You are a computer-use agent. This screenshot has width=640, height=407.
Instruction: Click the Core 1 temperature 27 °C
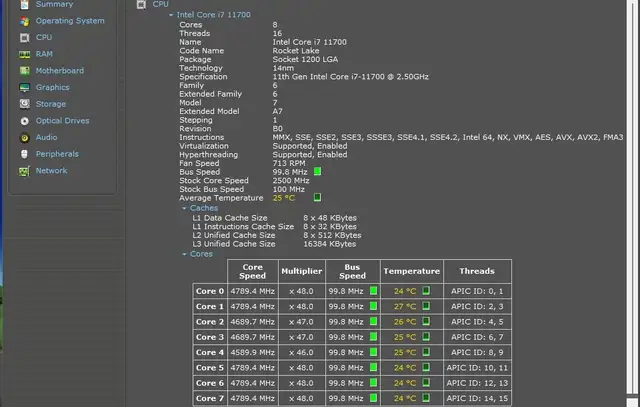click(x=405, y=306)
